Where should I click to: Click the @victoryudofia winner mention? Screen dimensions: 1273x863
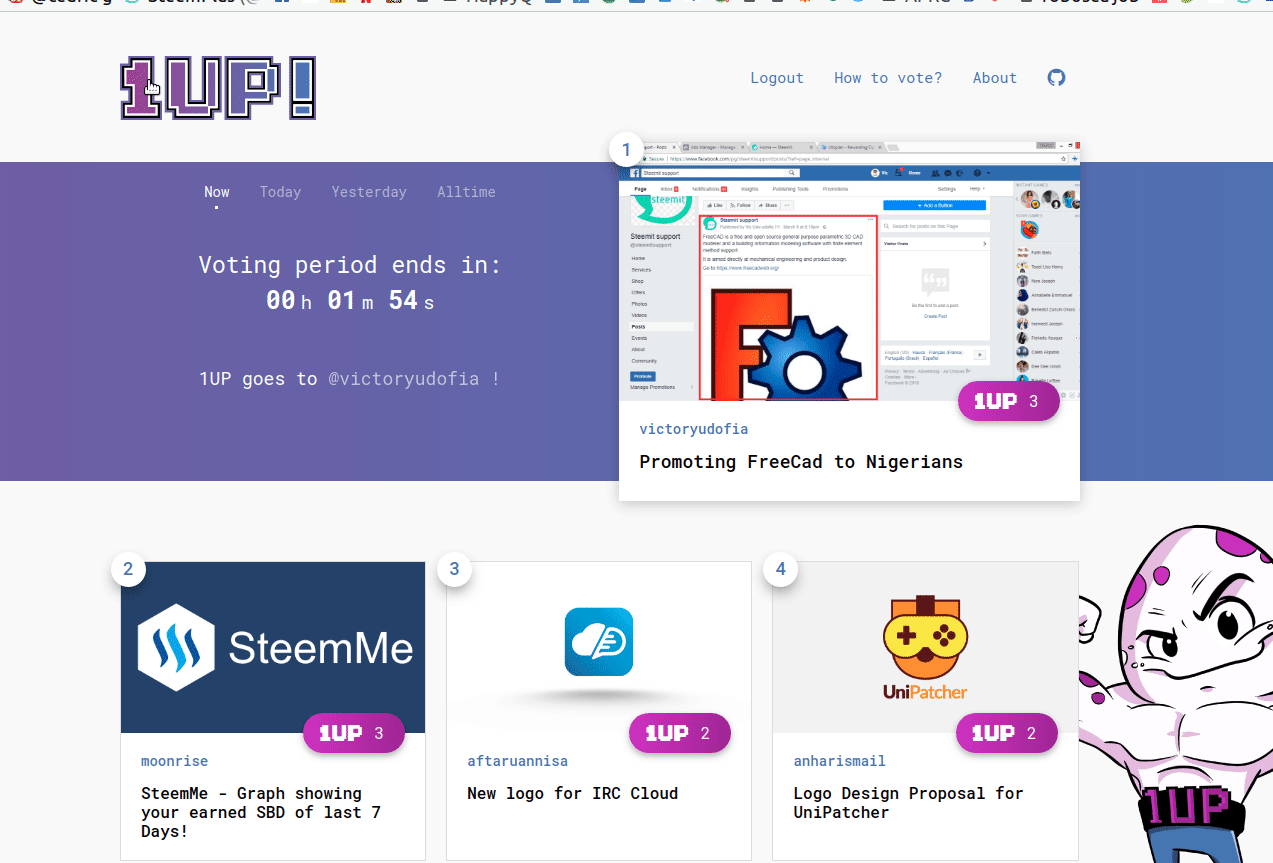pos(404,379)
